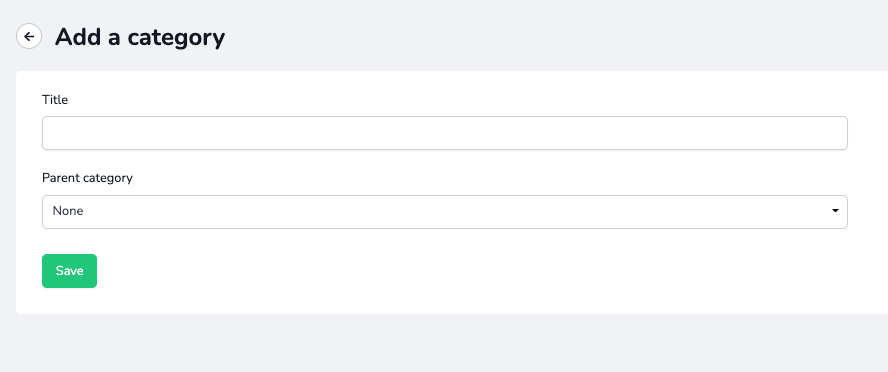Show the options list under Parent category

pos(445,212)
